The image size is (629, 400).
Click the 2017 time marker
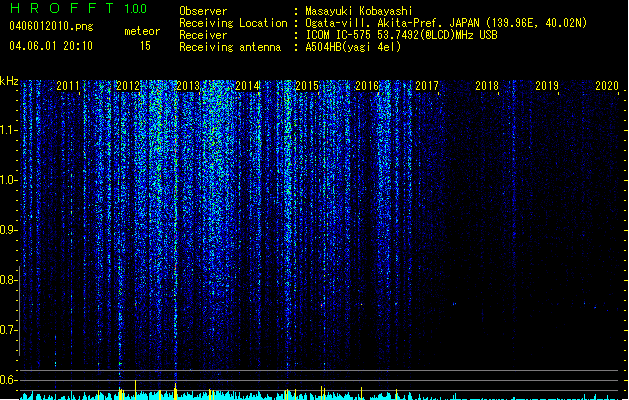[427, 86]
